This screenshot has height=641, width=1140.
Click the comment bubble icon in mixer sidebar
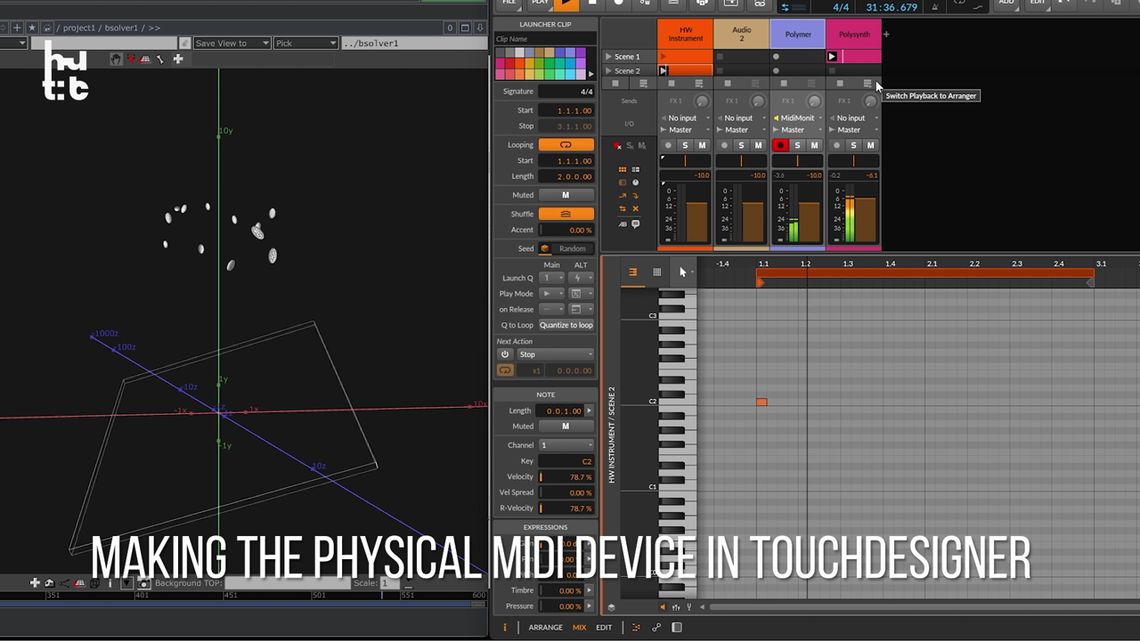pos(635,224)
